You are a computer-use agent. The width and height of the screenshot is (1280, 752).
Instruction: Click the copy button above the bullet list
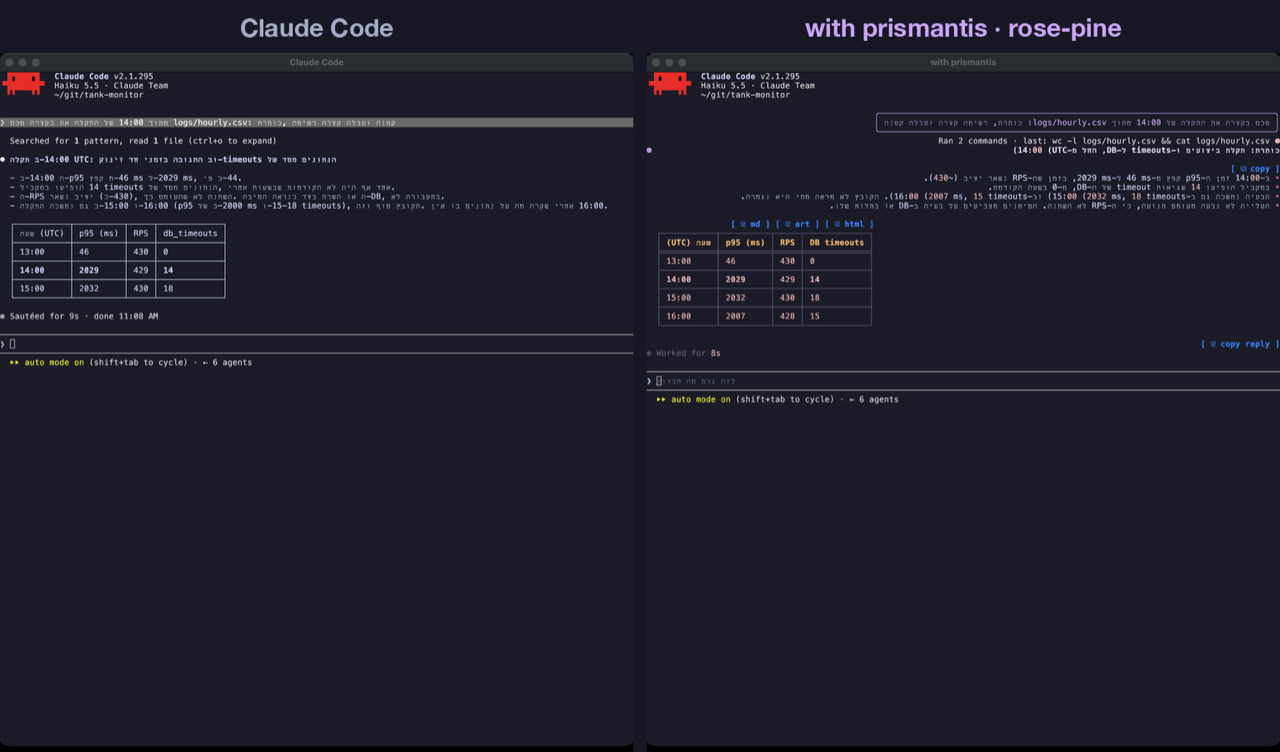(x=1254, y=169)
